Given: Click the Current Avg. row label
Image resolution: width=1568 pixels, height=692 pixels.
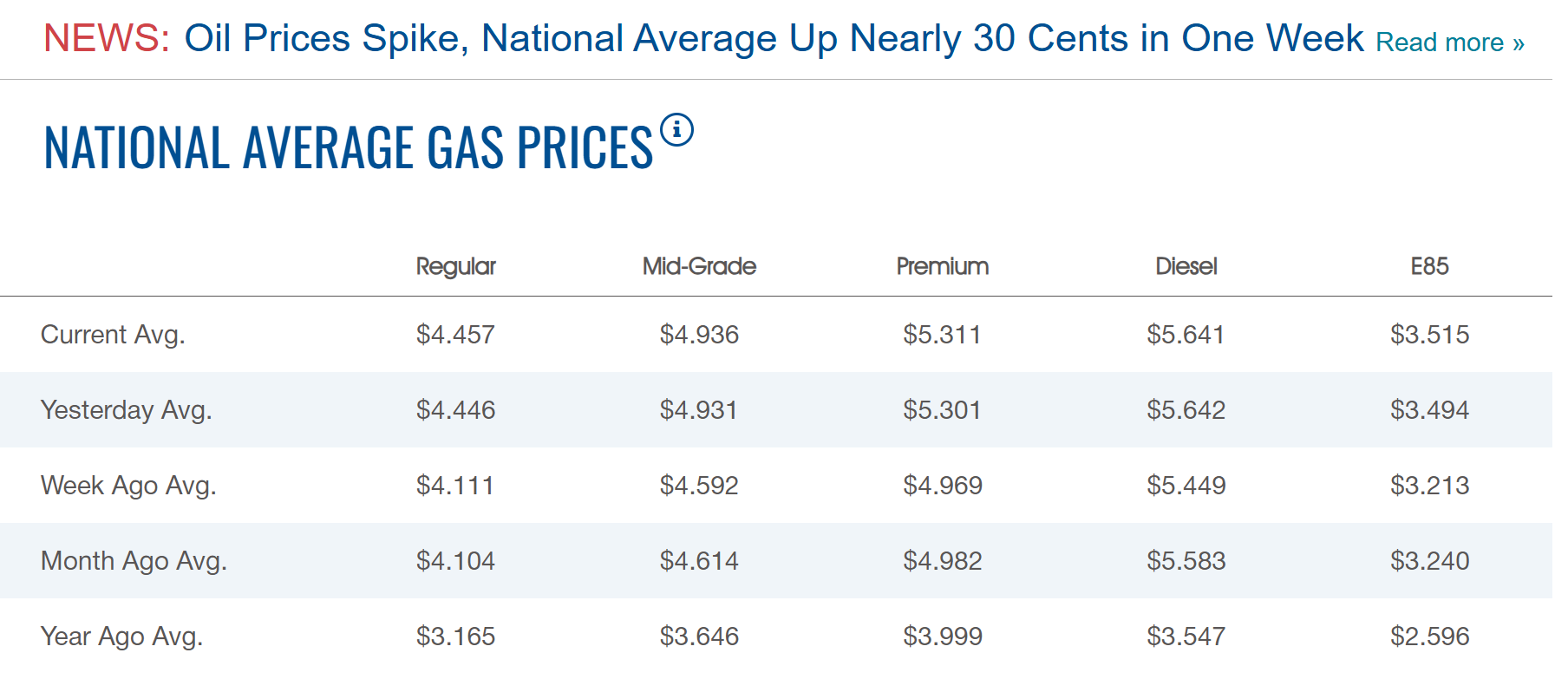Looking at the screenshot, I should 113,335.
